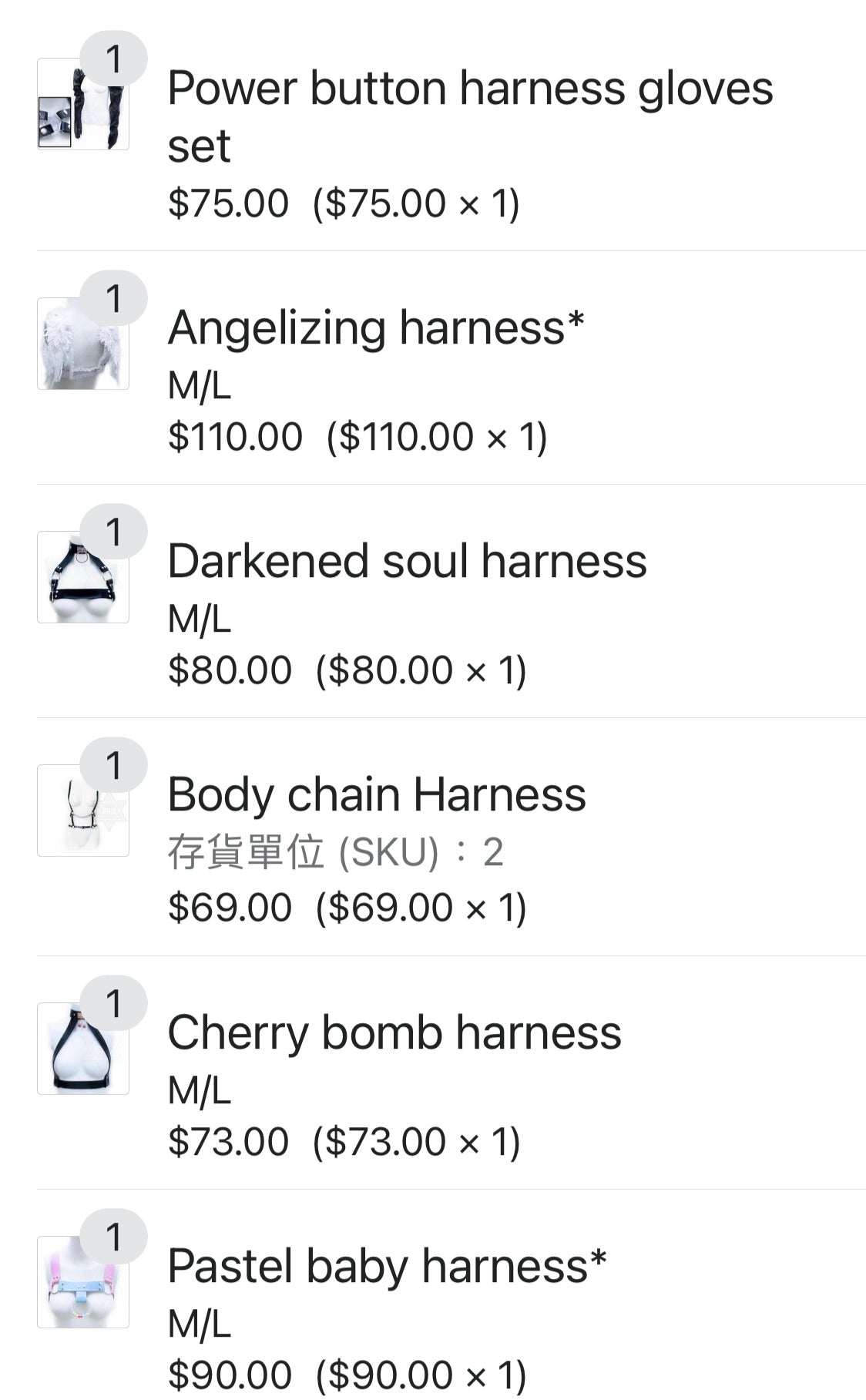Open the "Pastel baby harness*" product title
The height and width of the screenshot is (1400, 866).
tap(387, 1266)
